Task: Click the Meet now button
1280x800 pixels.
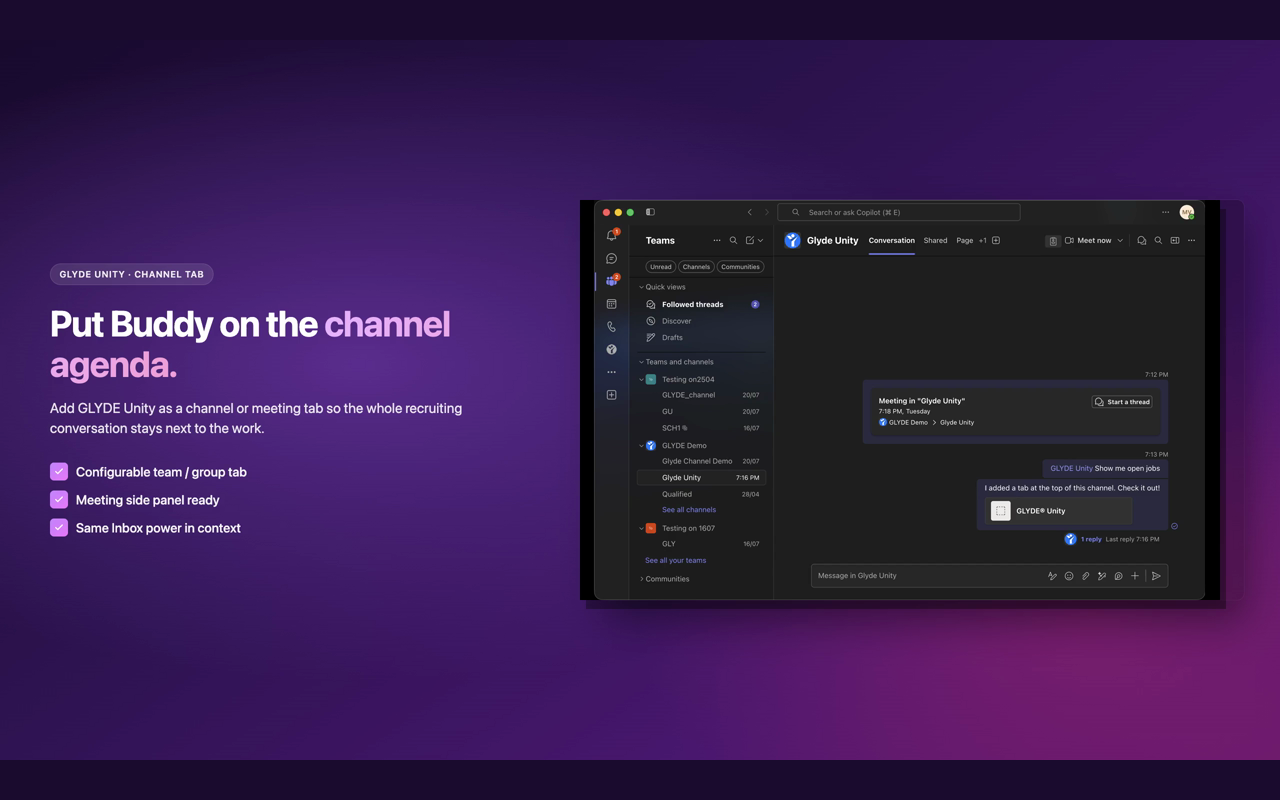Action: [x=1087, y=241]
